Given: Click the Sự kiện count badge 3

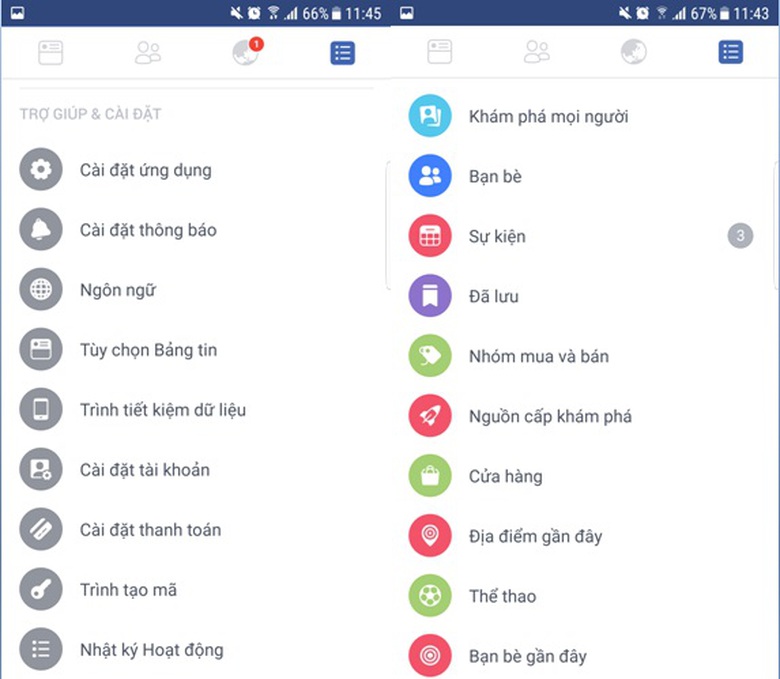Looking at the screenshot, I should 740,236.
